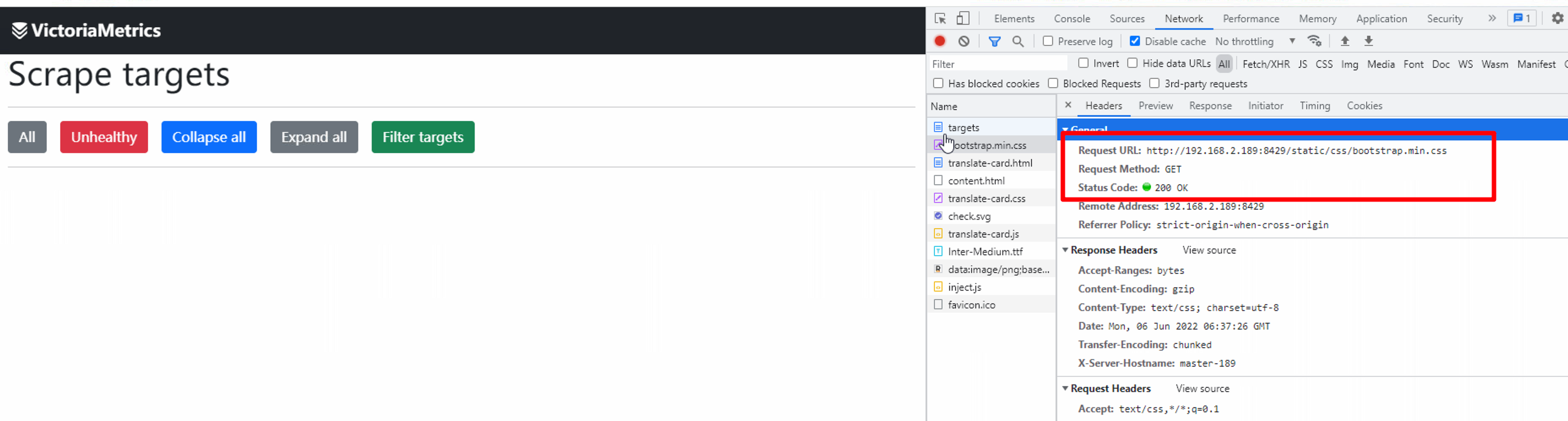
Task: Collapse Response Headers section
Action: point(1065,250)
